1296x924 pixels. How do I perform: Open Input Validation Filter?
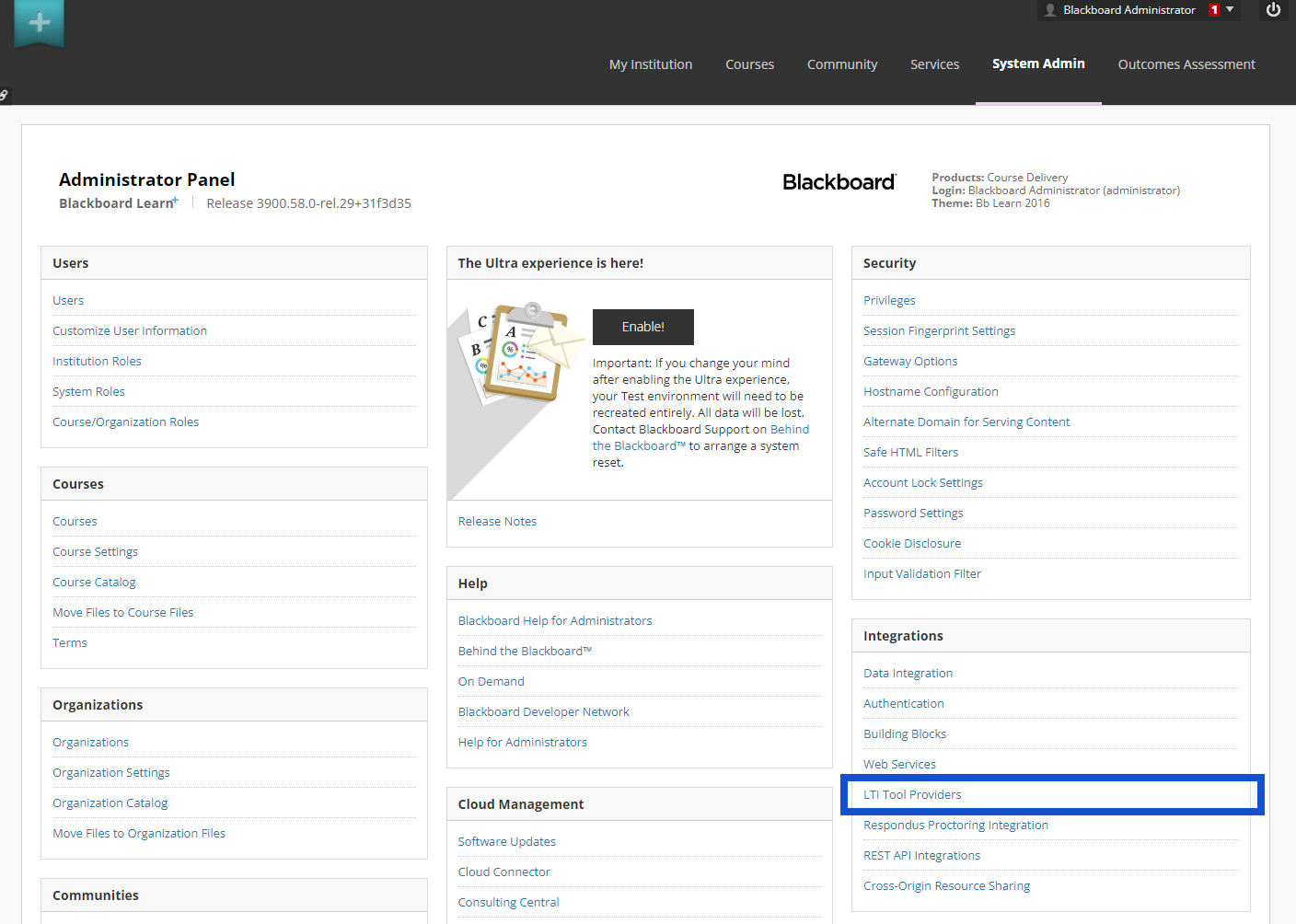922,574
